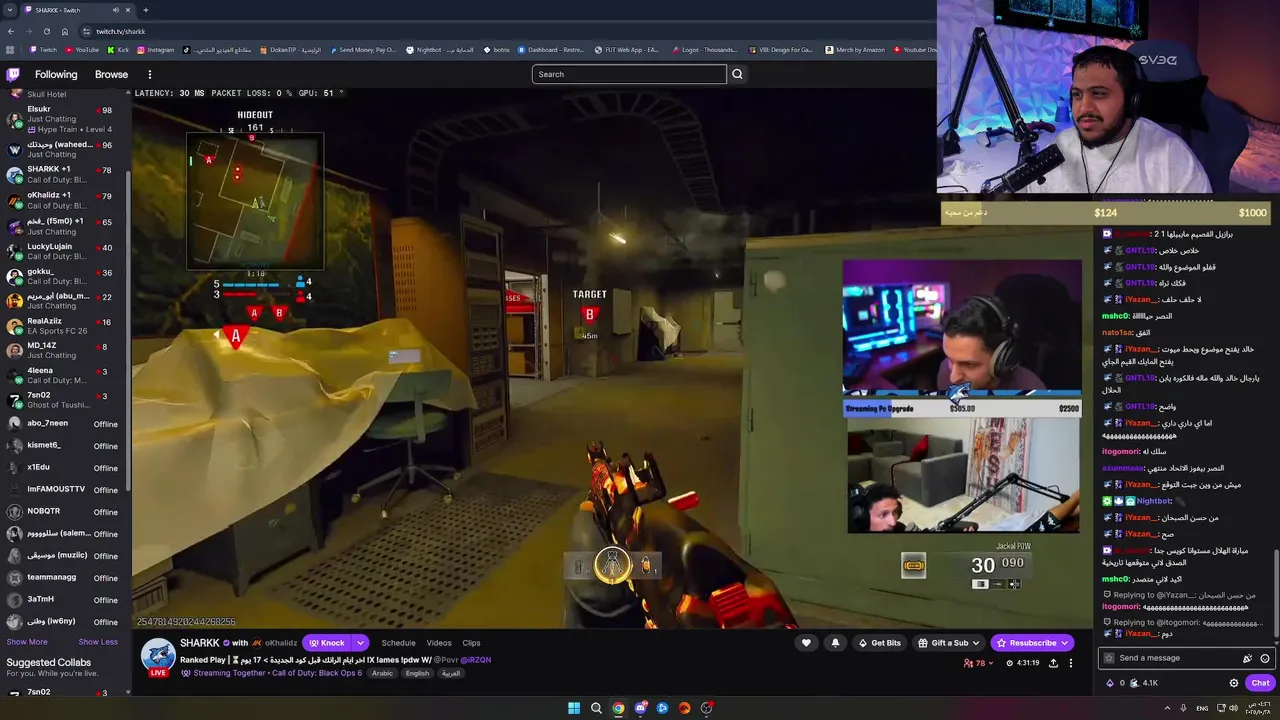Open the SHARKK channel avatar

(x=158, y=656)
